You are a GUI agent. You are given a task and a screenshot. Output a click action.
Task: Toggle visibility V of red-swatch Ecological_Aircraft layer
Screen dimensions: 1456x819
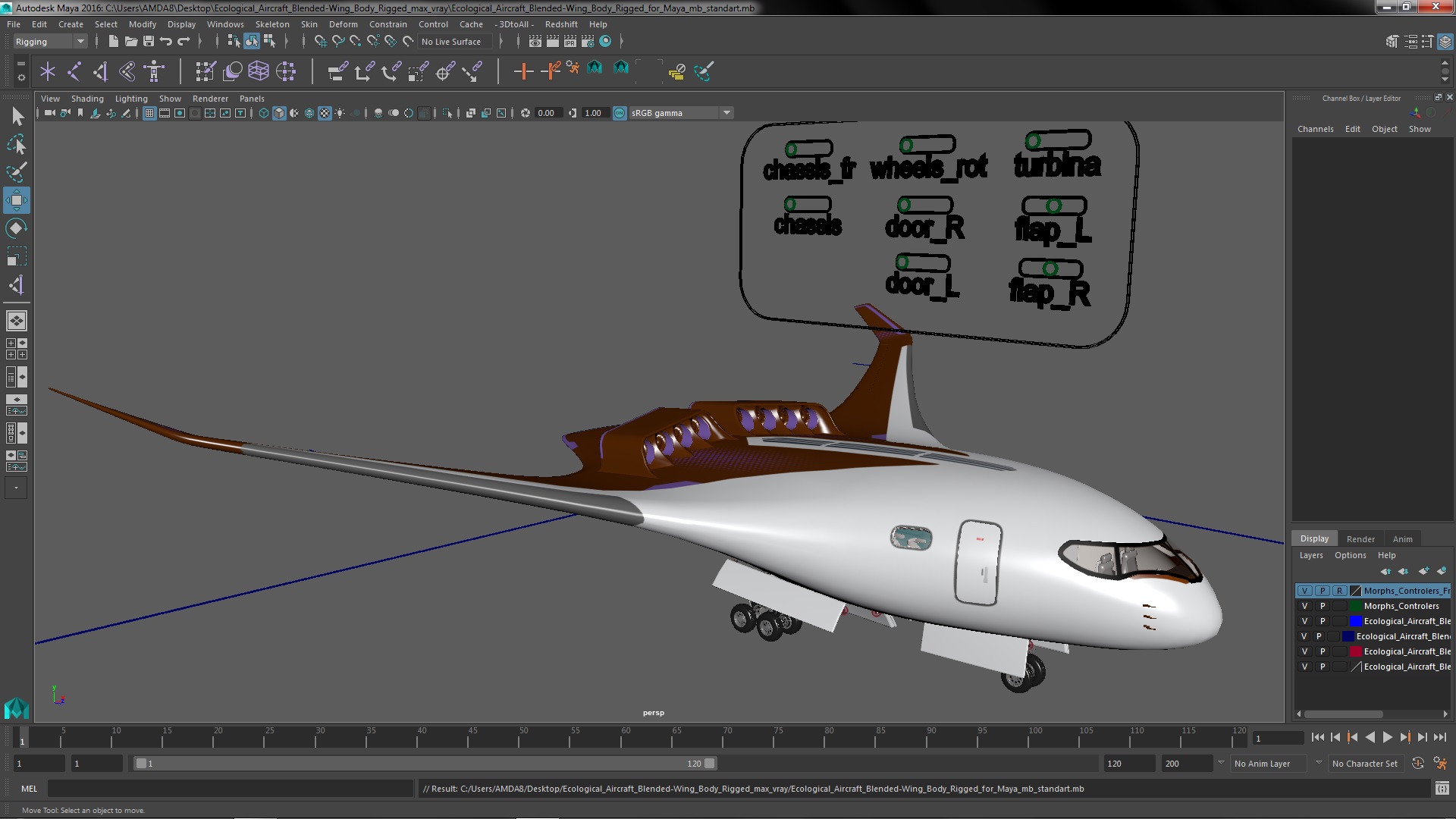(1304, 652)
